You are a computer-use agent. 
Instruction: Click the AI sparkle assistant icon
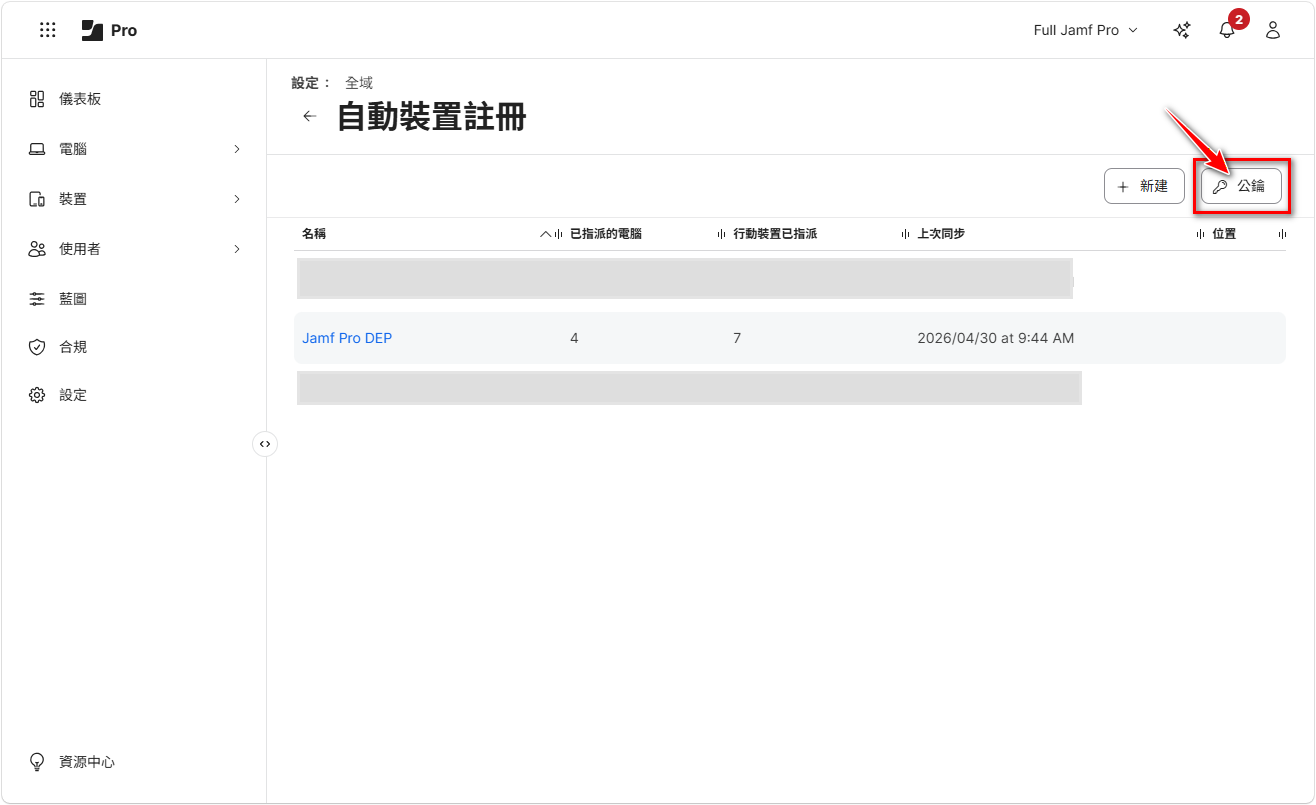point(1181,30)
